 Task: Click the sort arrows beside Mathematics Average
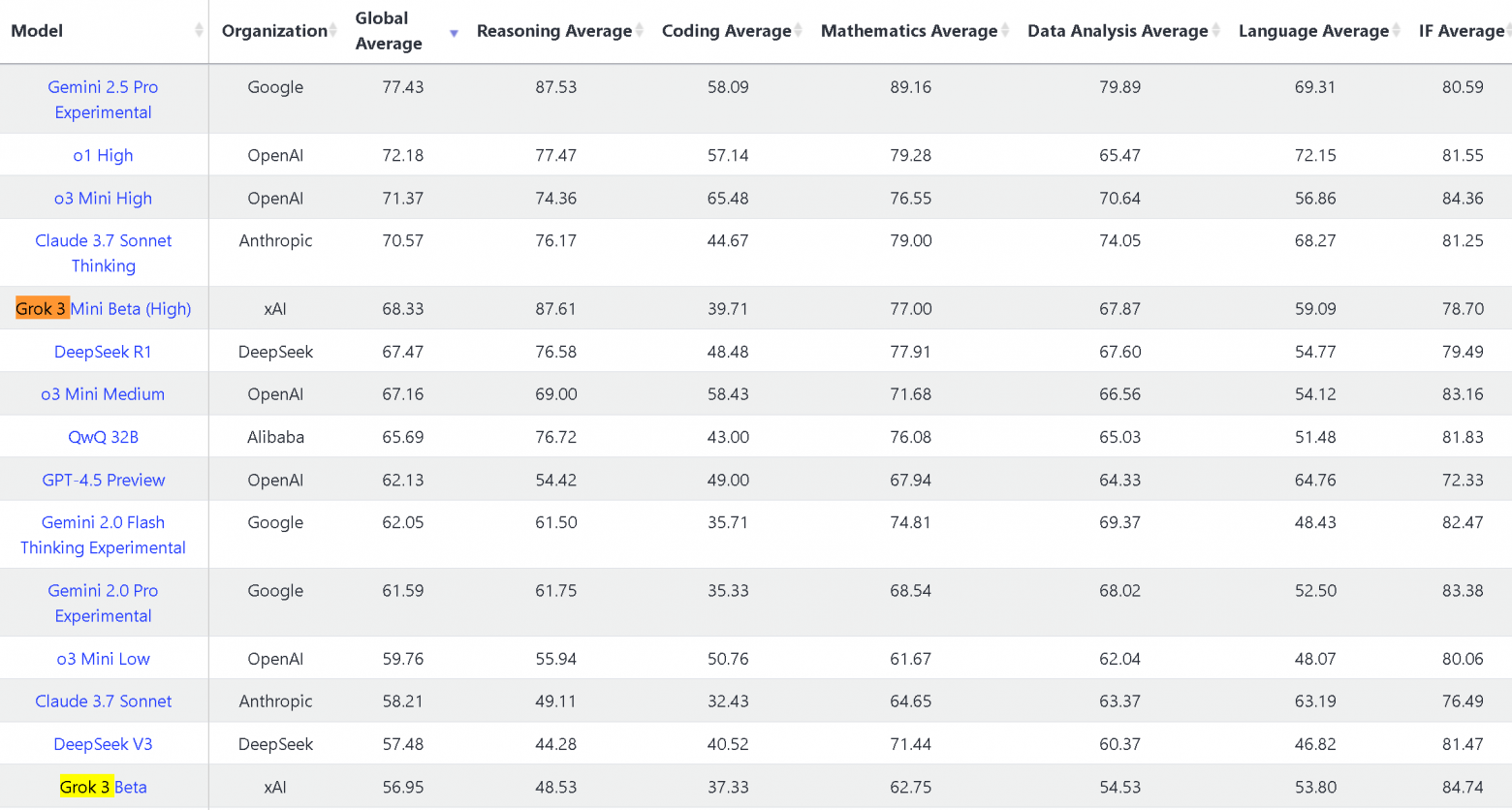(1005, 31)
